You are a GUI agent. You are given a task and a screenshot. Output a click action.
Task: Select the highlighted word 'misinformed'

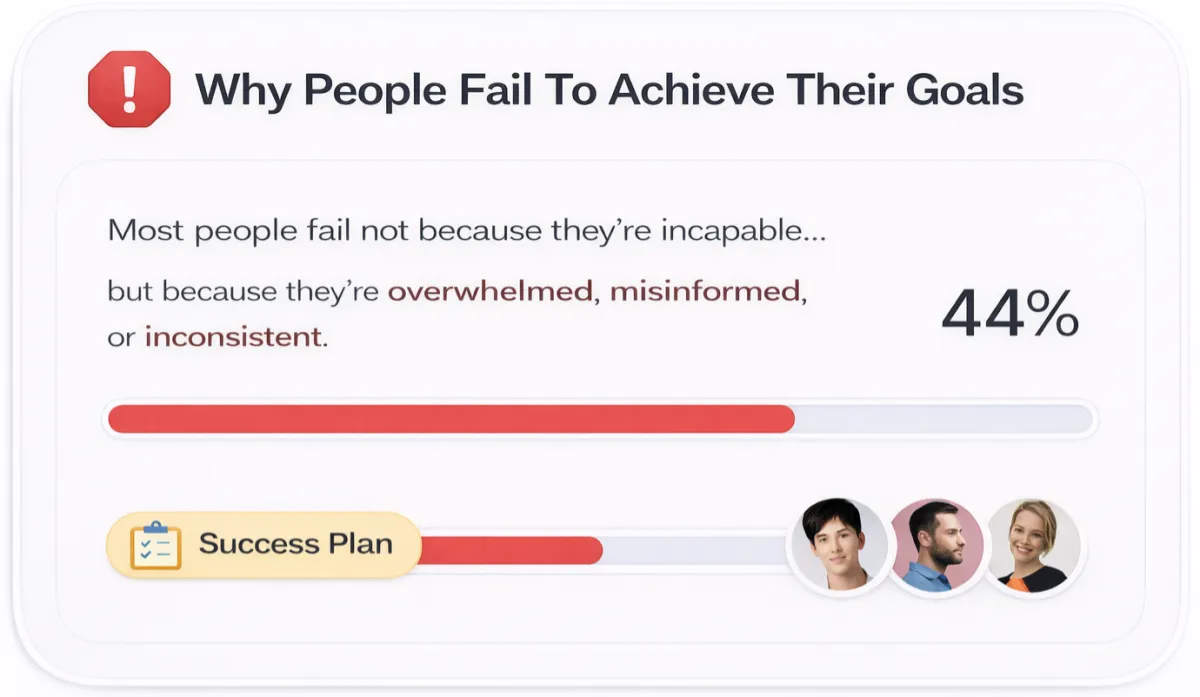(704, 291)
